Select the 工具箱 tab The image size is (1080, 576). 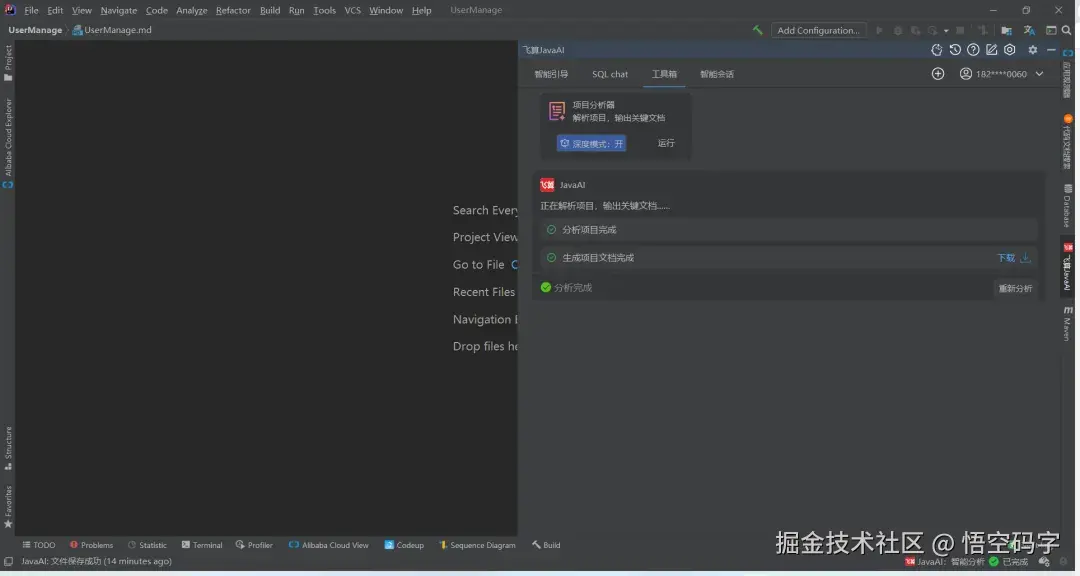point(664,74)
